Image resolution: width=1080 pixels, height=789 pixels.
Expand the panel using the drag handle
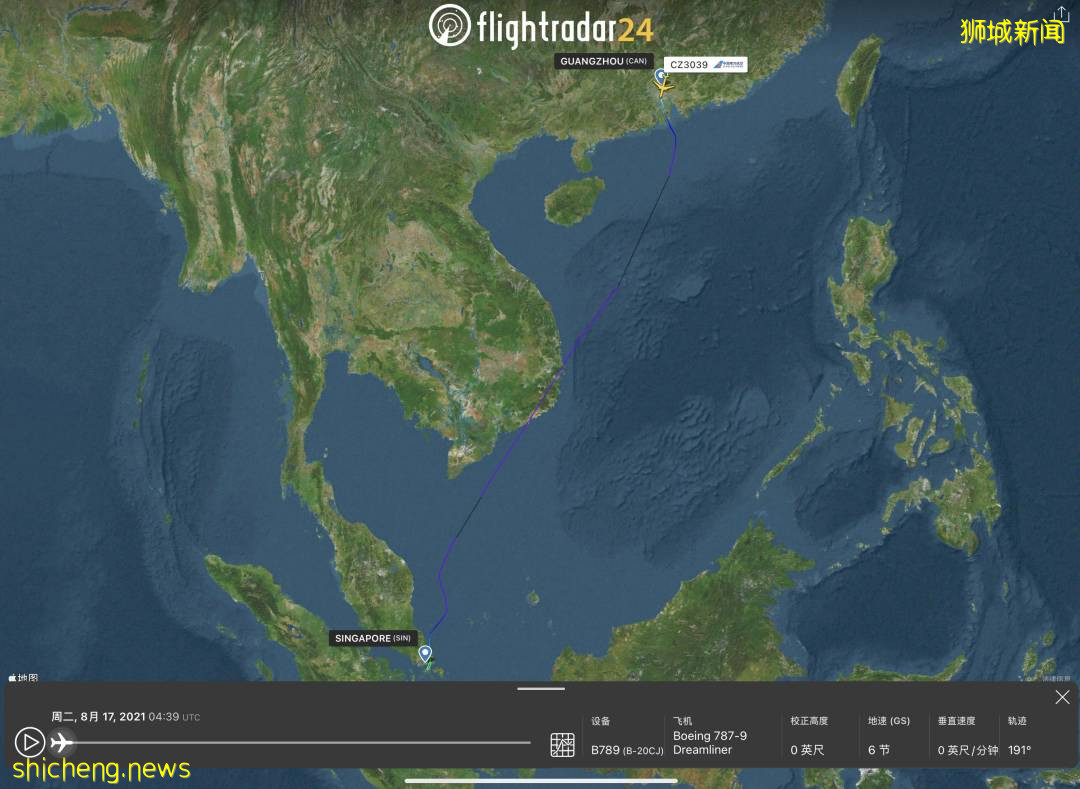pyautogui.click(x=541, y=688)
